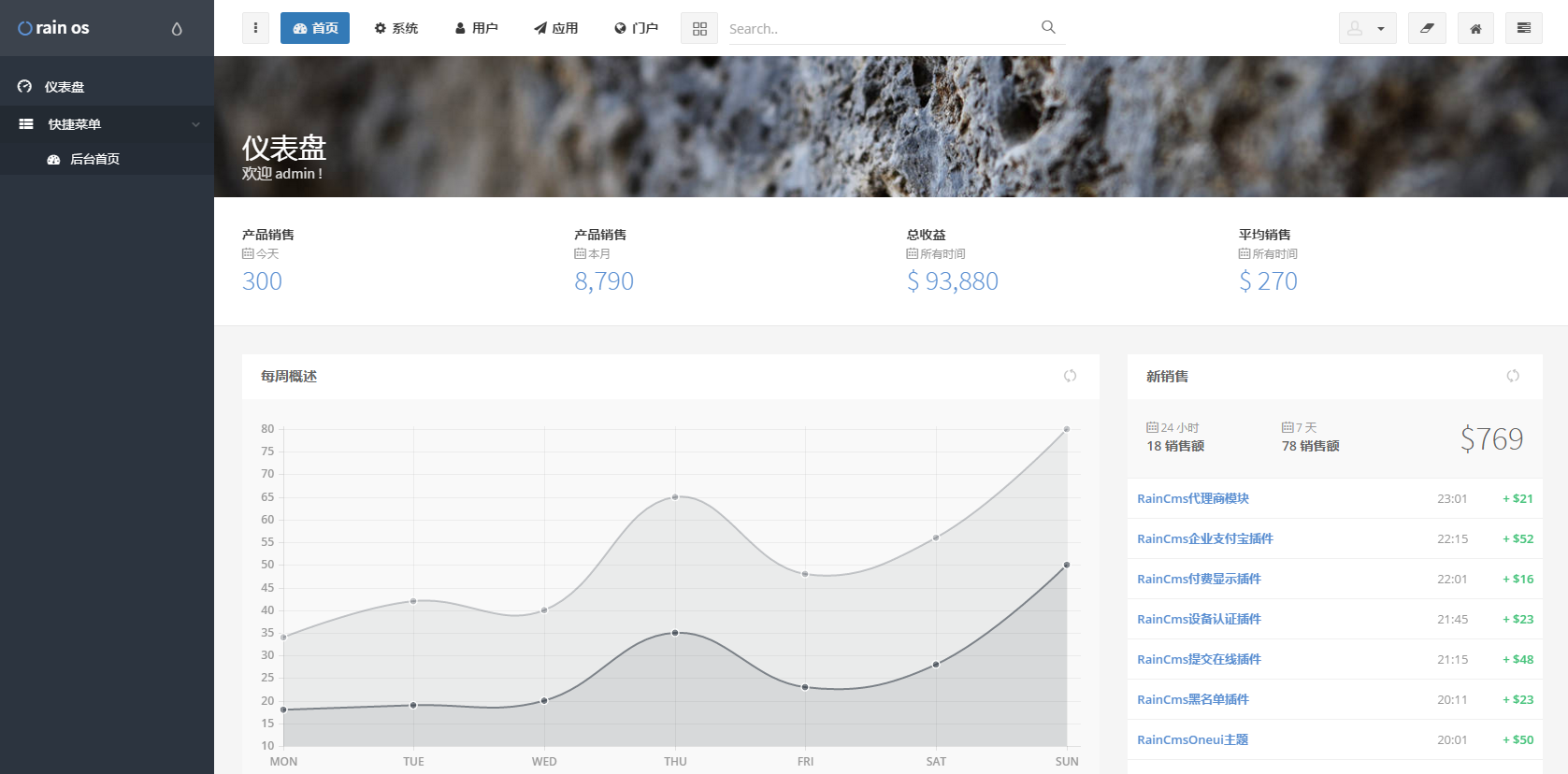1568x774 pixels.
Task: Open the 门户 menu tab
Action: pos(637,28)
